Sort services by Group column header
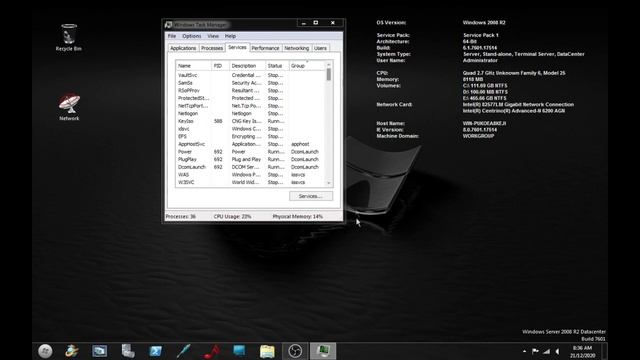 pos(307,66)
